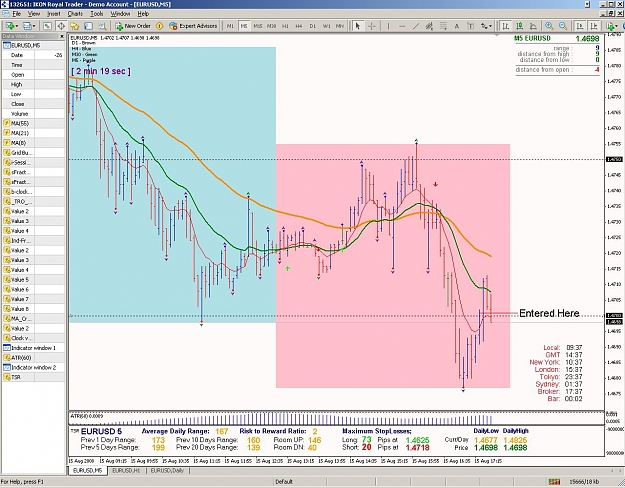The width and height of the screenshot is (625, 488).
Task: Click the ATR(60) row icon in Data Window
Action: [x=6, y=358]
